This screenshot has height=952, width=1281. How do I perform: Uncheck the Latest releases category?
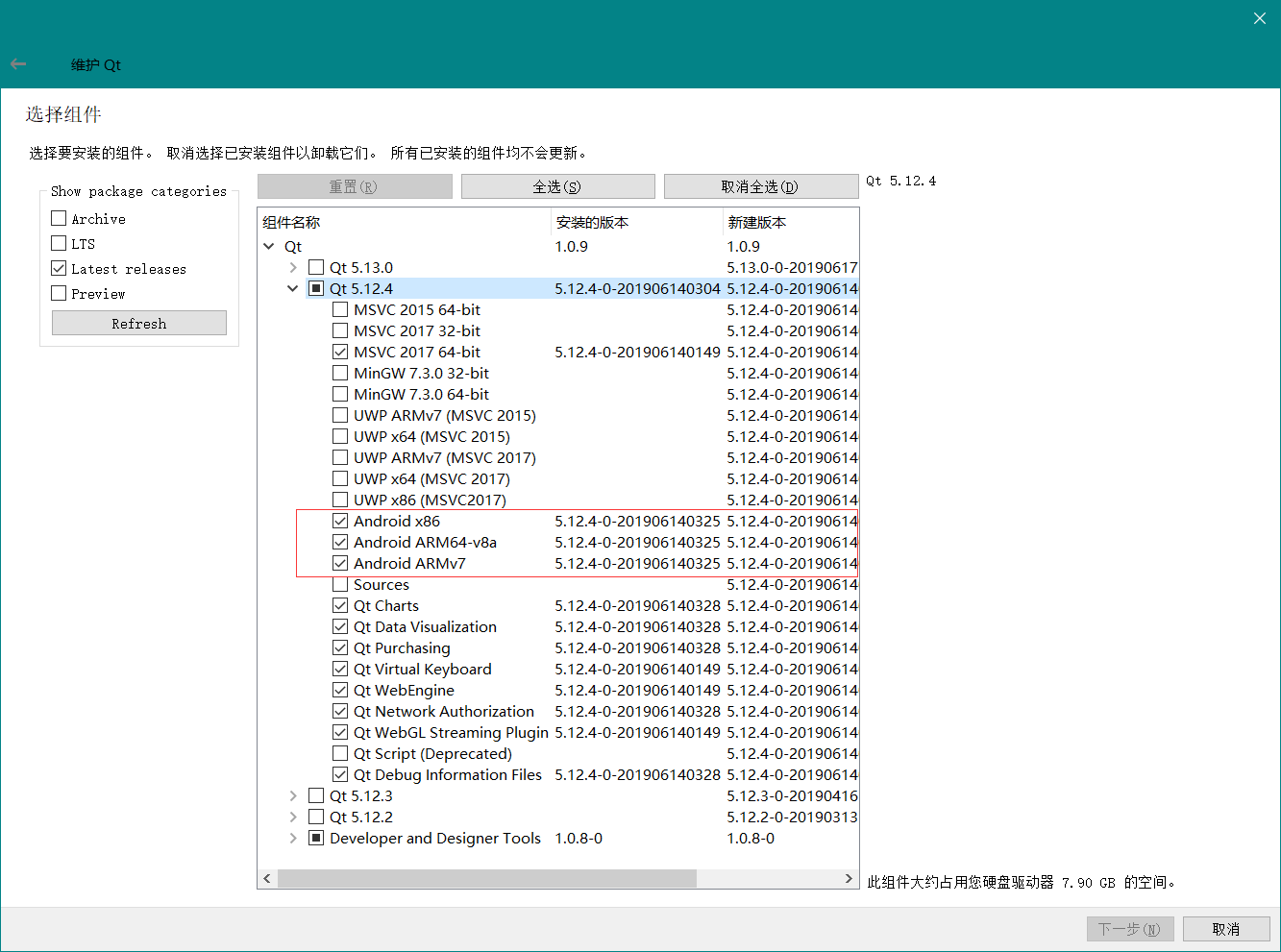(x=59, y=268)
